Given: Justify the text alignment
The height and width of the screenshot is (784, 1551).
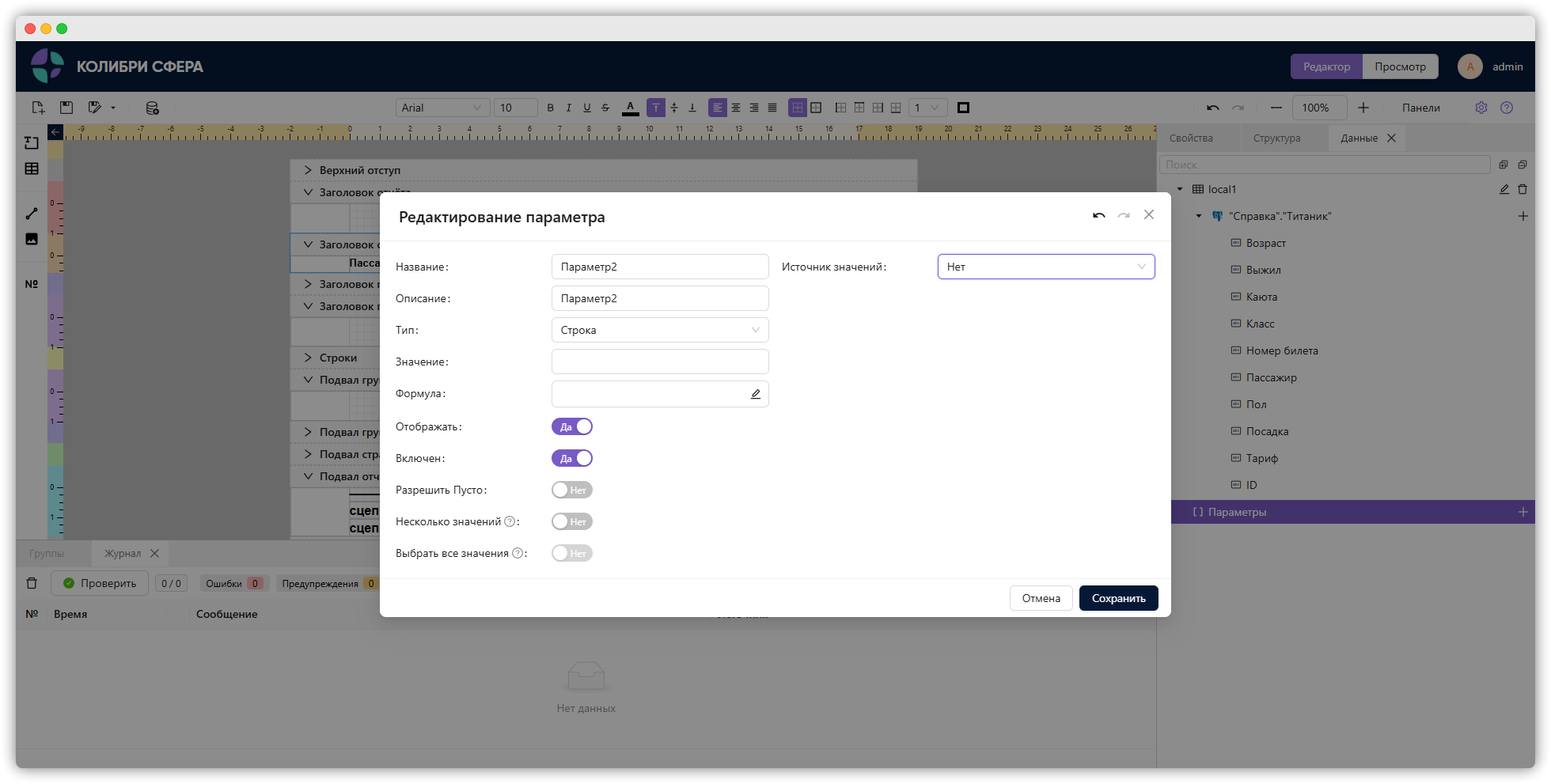Looking at the screenshot, I should tap(772, 108).
